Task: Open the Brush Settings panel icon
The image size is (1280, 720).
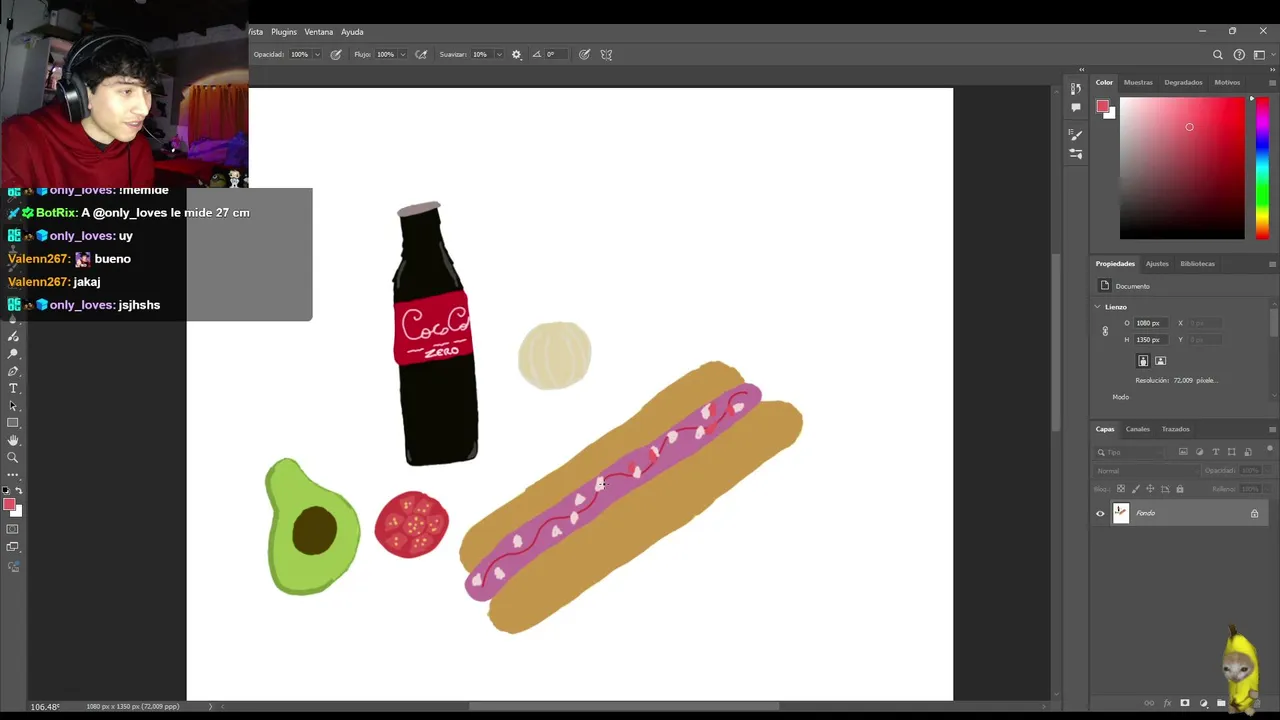Action: point(1076,134)
